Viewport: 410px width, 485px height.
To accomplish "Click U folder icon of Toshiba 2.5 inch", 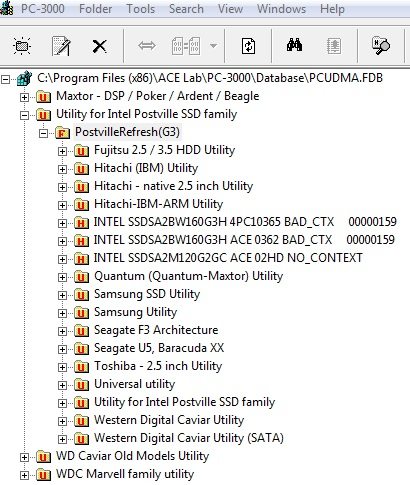I will 81,367.
